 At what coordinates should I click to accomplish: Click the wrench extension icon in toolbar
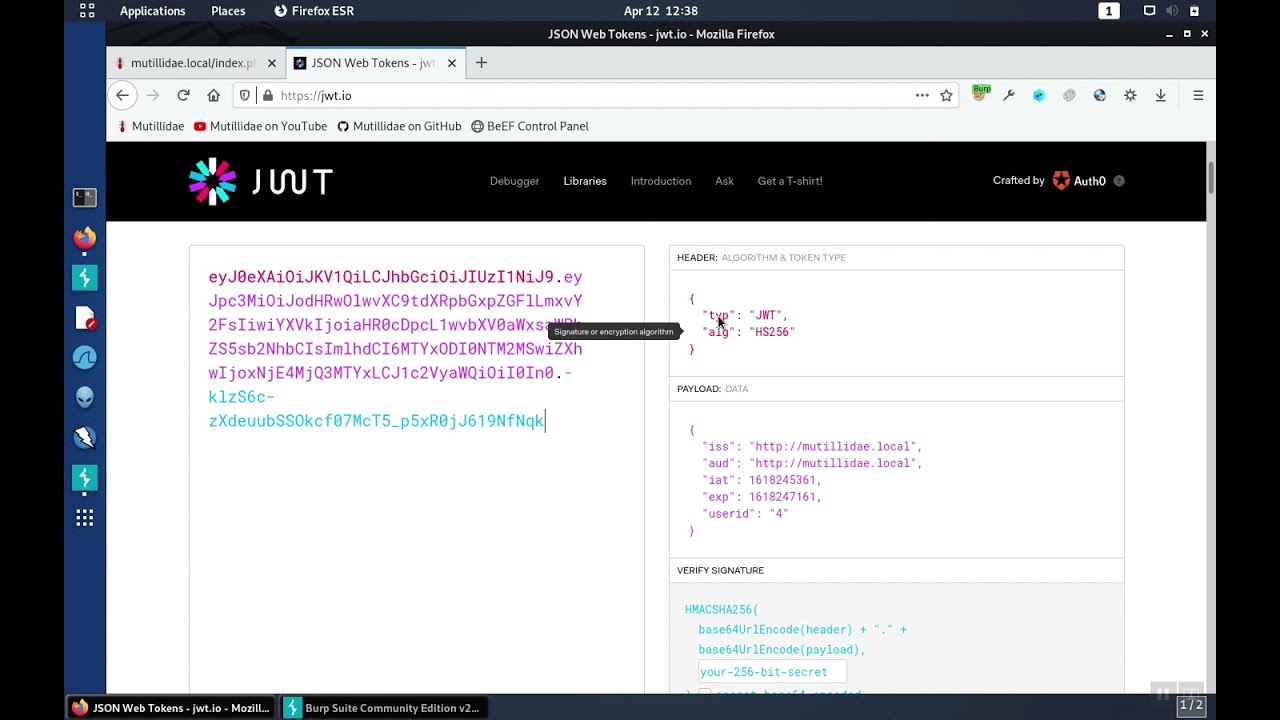(x=1009, y=95)
